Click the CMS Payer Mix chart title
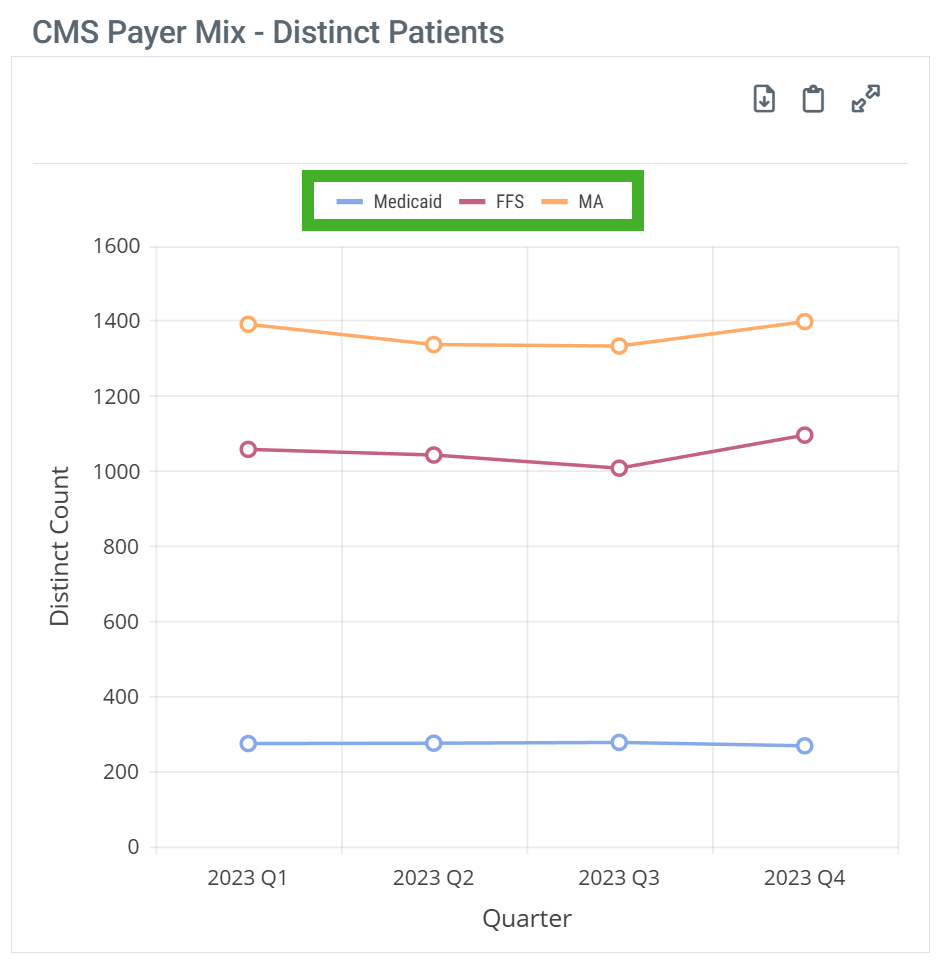This screenshot has height=964, width=939. click(268, 32)
